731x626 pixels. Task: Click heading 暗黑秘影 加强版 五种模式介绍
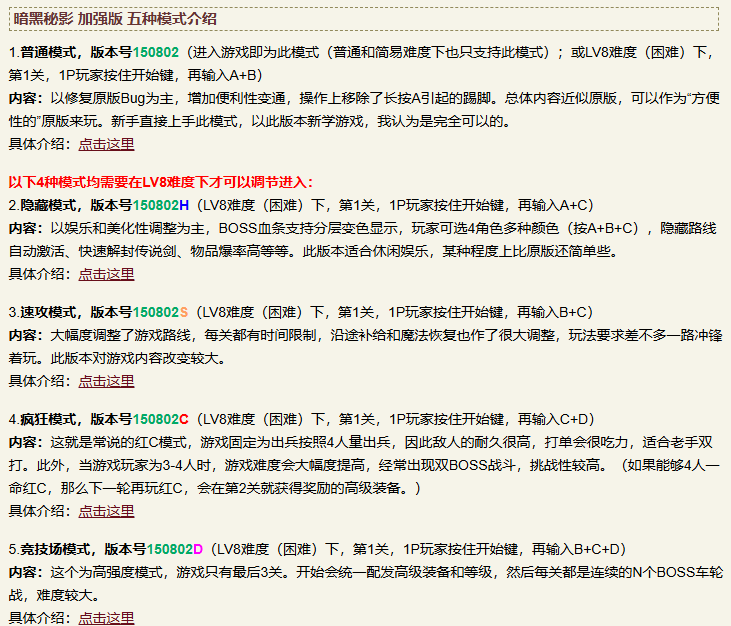[115, 19]
